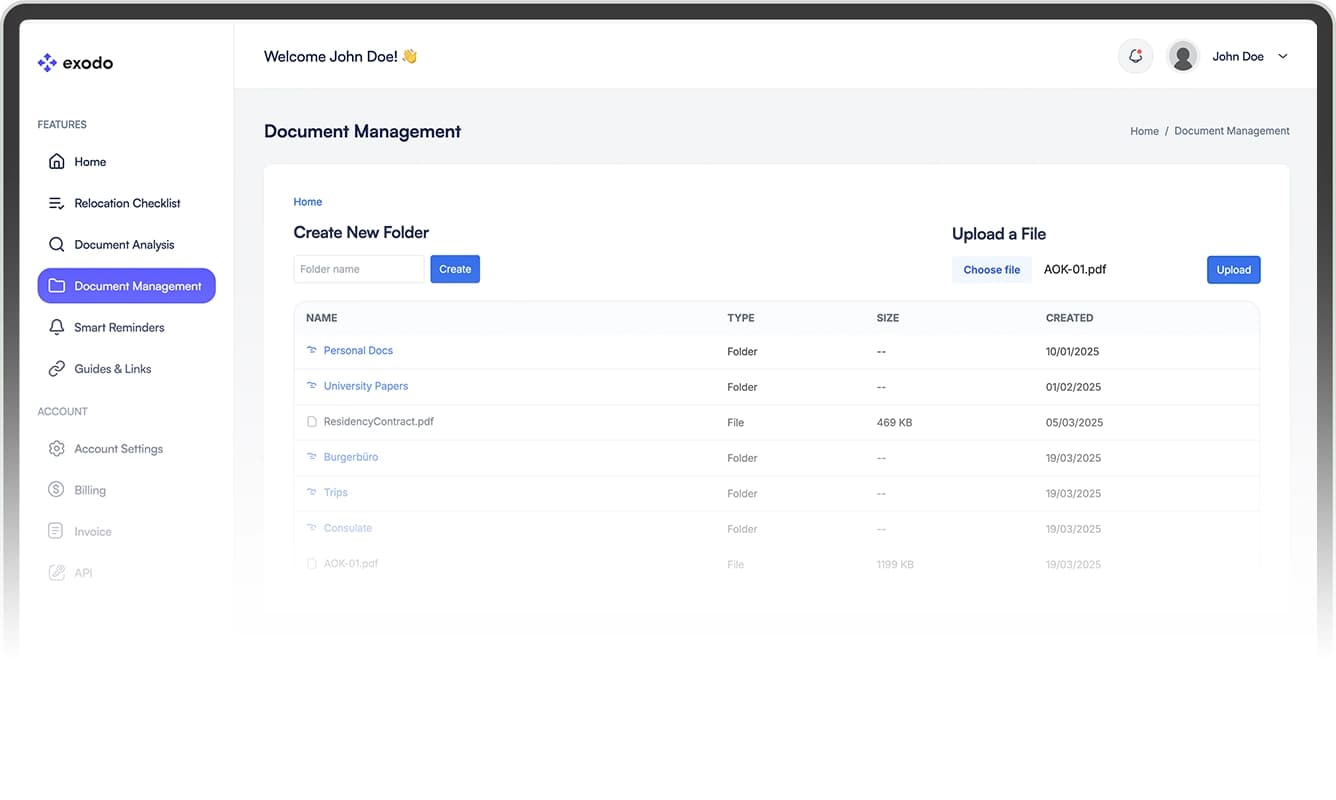Click Home in top-right breadcrumb

click(x=1144, y=131)
